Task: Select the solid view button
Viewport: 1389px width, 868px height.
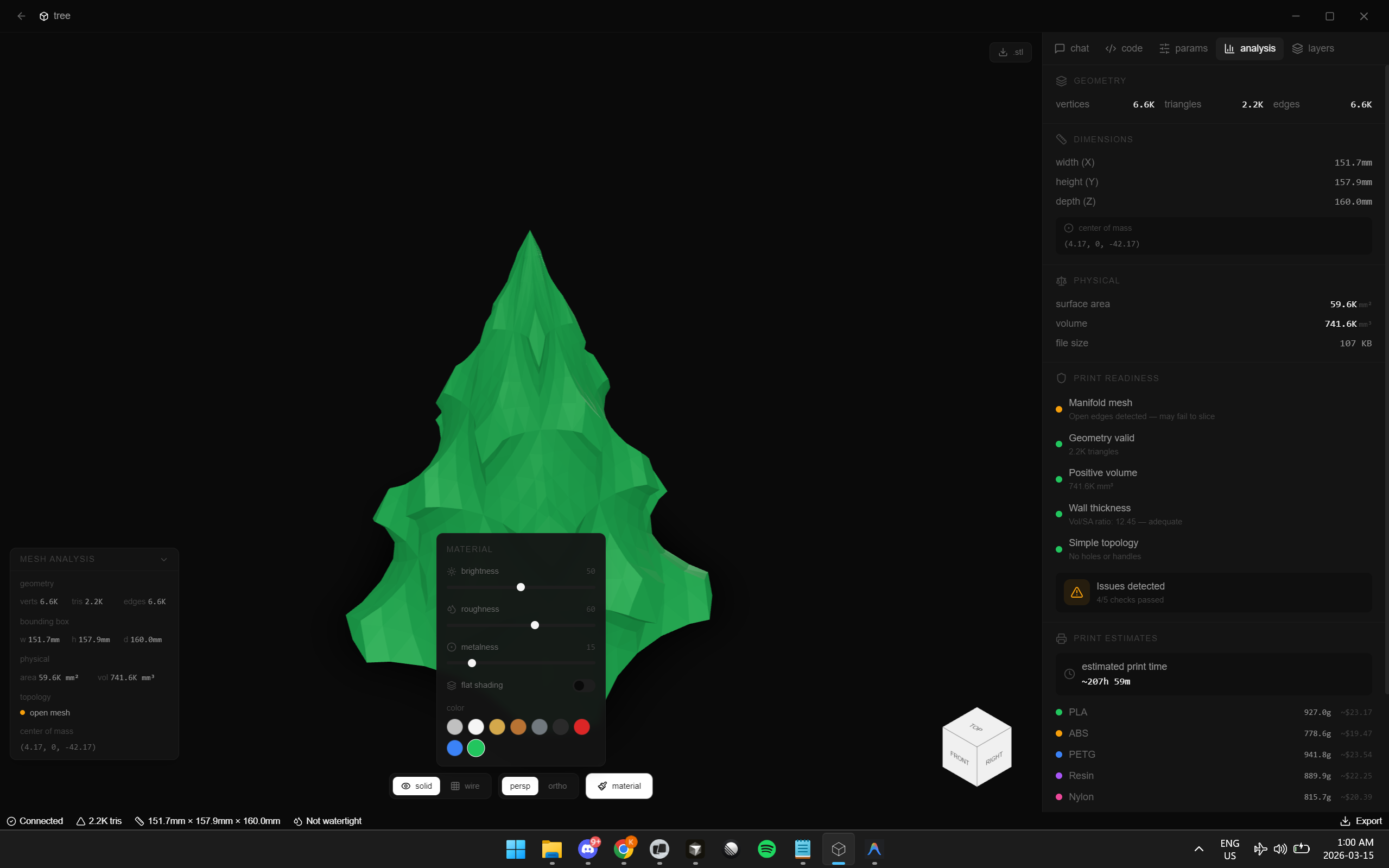Action: pyautogui.click(x=416, y=786)
